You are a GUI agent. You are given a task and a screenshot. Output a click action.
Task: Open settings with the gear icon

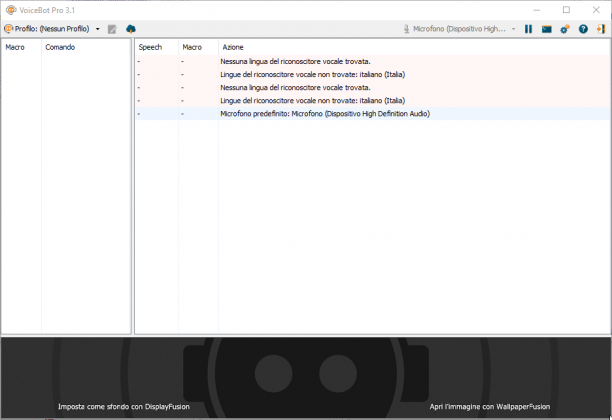(x=565, y=29)
